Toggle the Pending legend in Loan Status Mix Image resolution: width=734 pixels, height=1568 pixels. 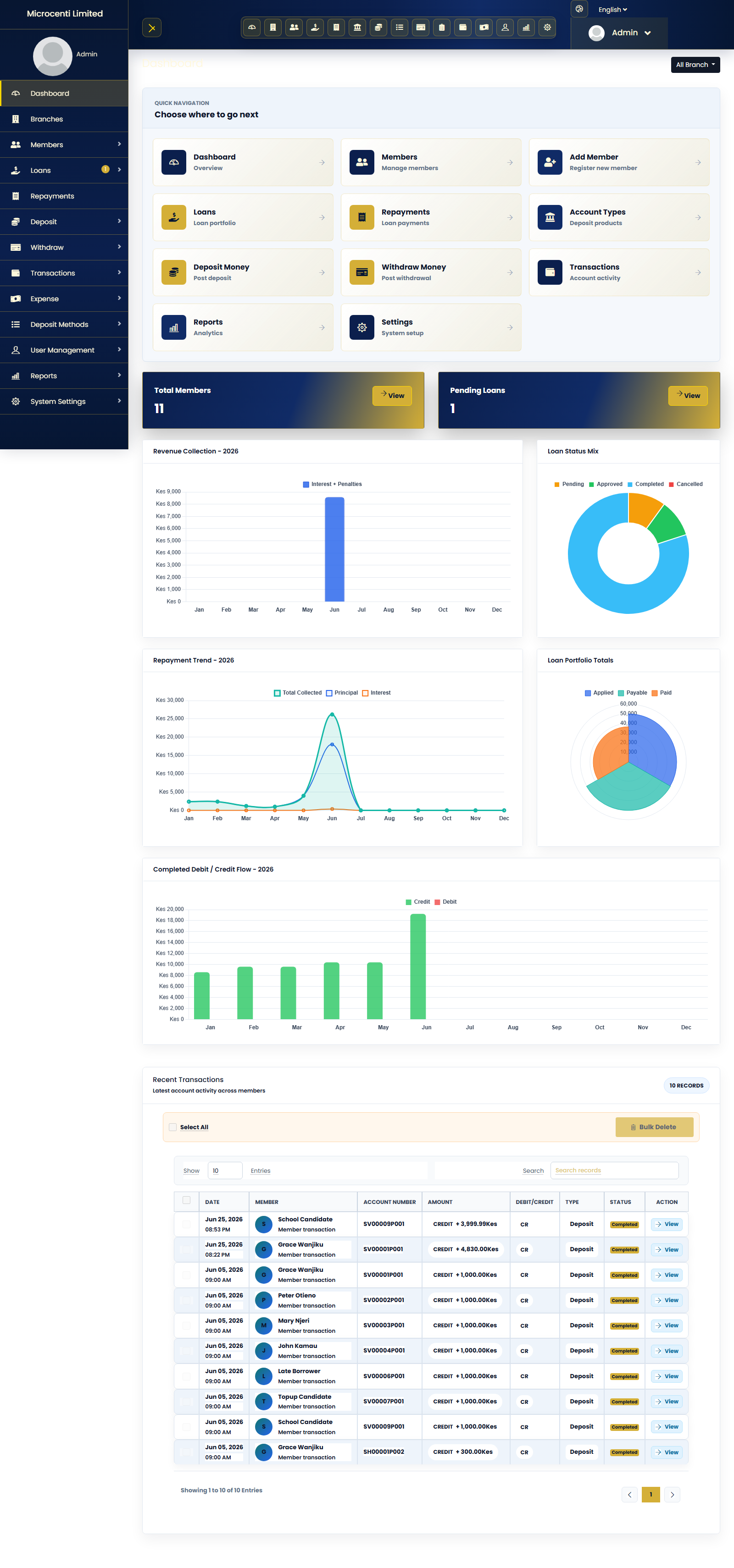(x=569, y=485)
